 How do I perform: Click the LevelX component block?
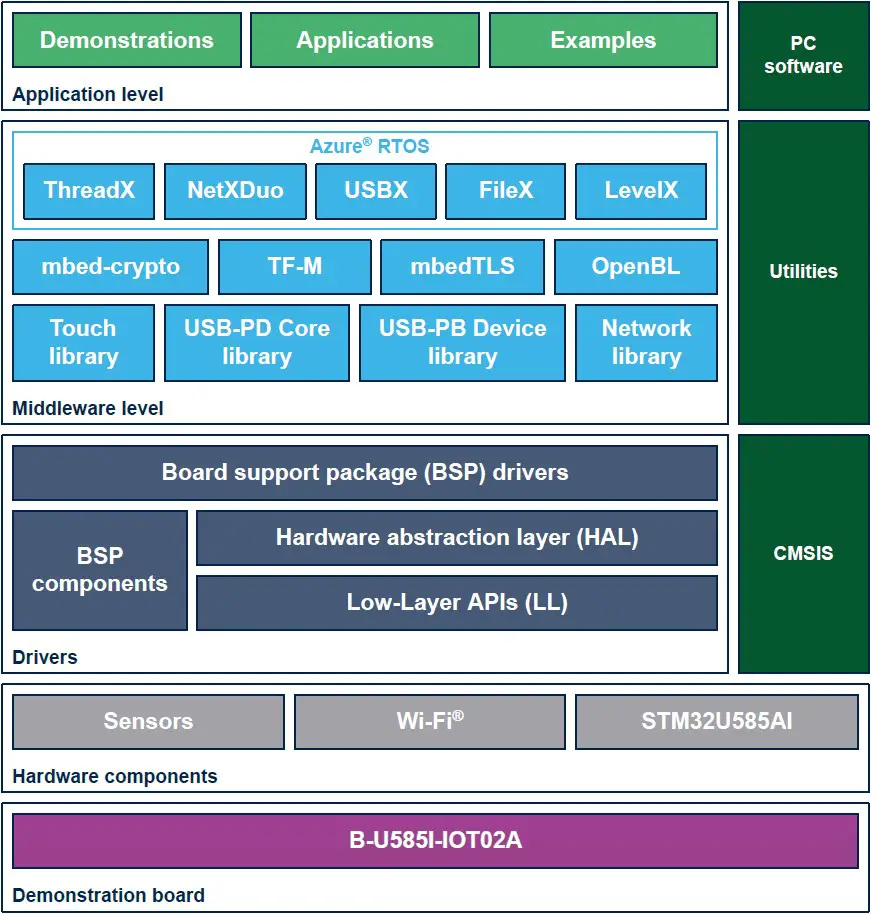coord(640,190)
